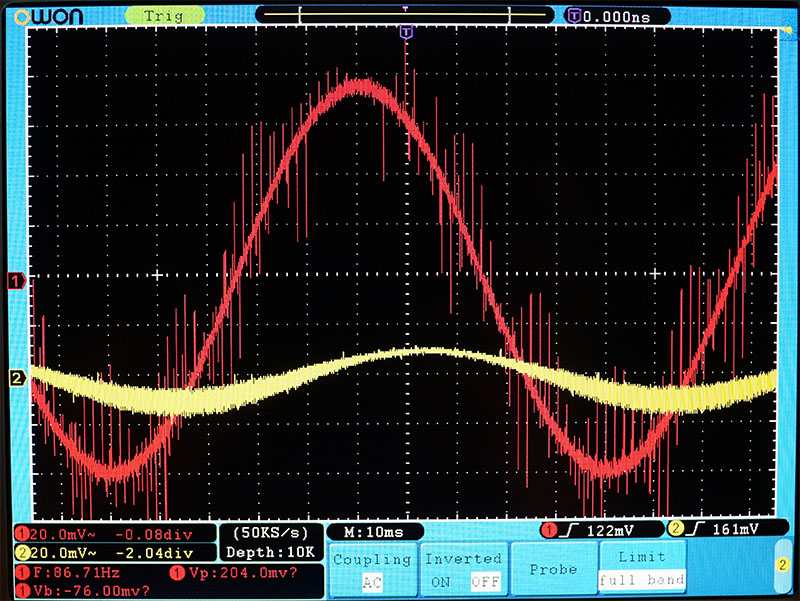The image size is (800, 601).
Task: Turn Inverted ON
Action: [435, 581]
